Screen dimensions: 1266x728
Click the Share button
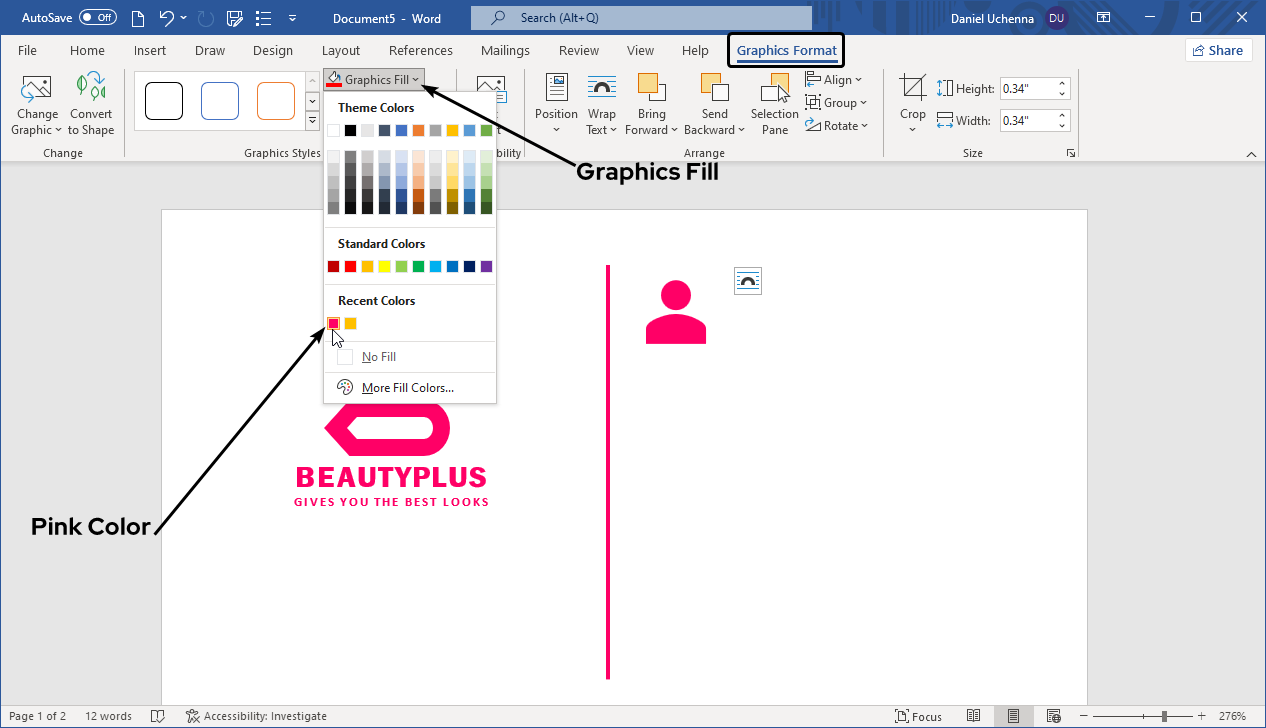1218,51
